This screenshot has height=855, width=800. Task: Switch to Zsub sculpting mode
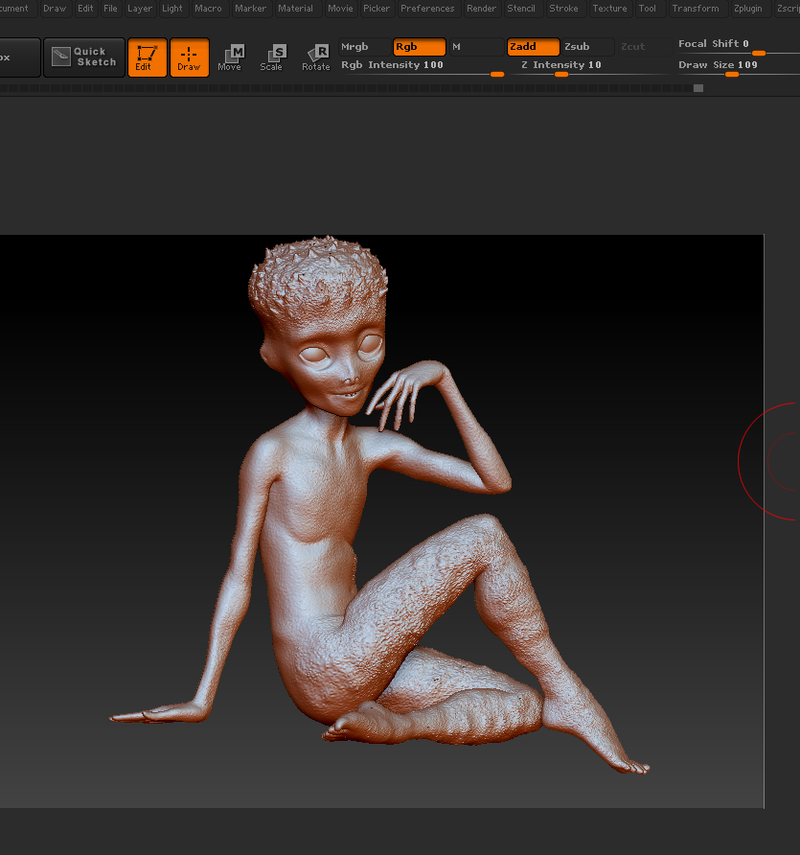click(588, 47)
